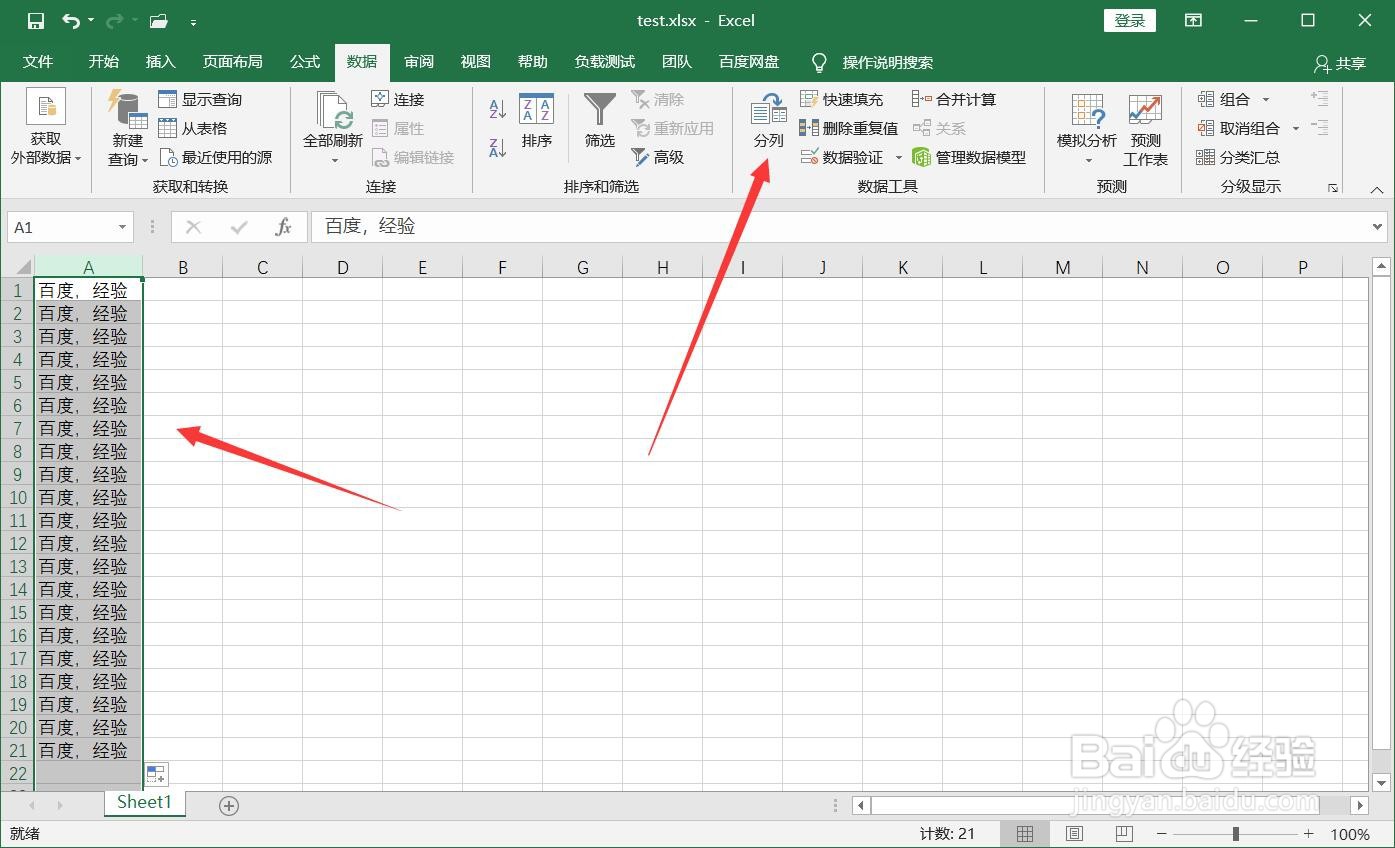The height and width of the screenshot is (848, 1395).
Task: Switch to the Page Layout (页面布局) tab
Action: point(233,62)
